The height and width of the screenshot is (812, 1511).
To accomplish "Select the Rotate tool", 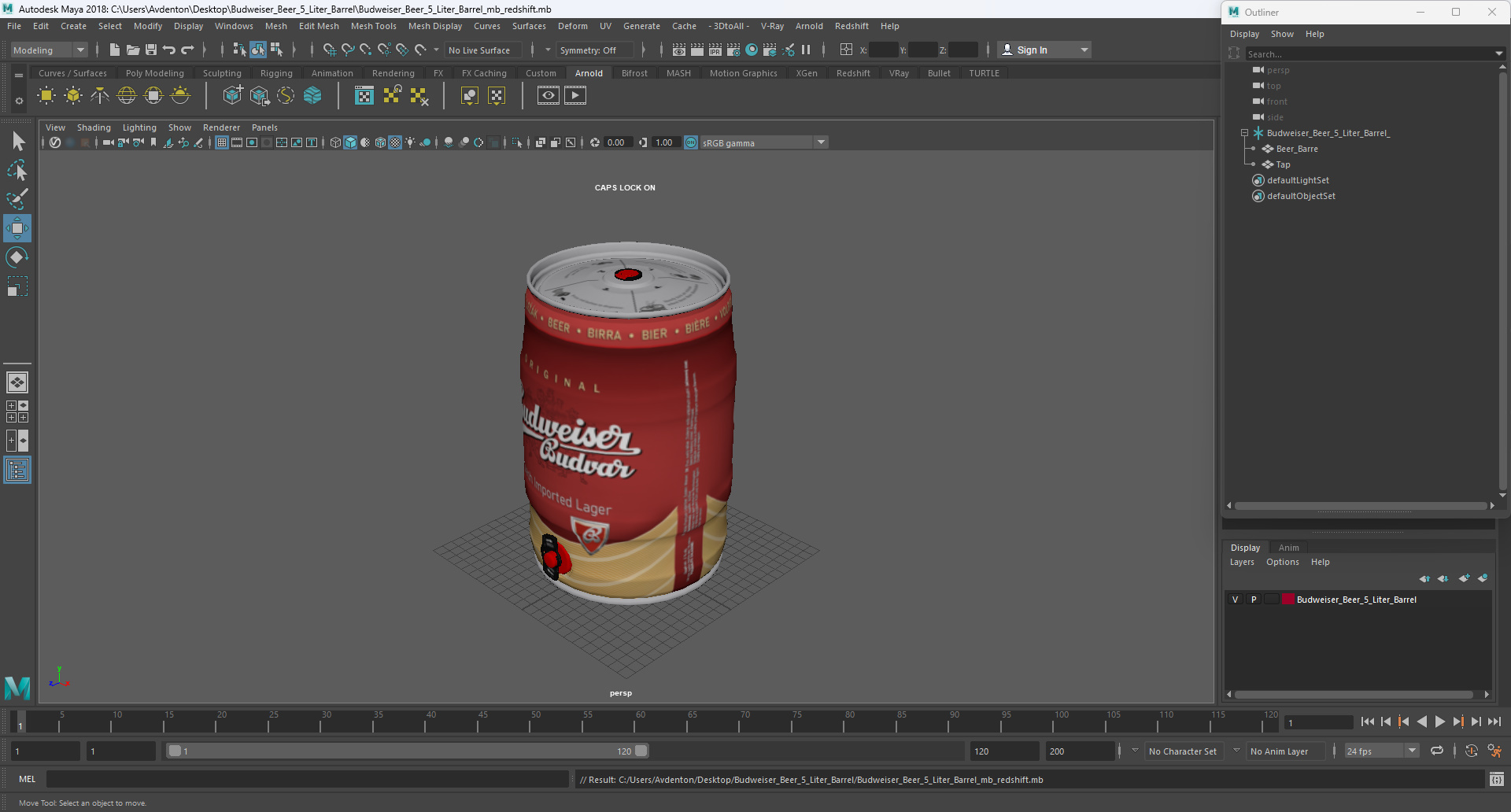I will (17, 257).
